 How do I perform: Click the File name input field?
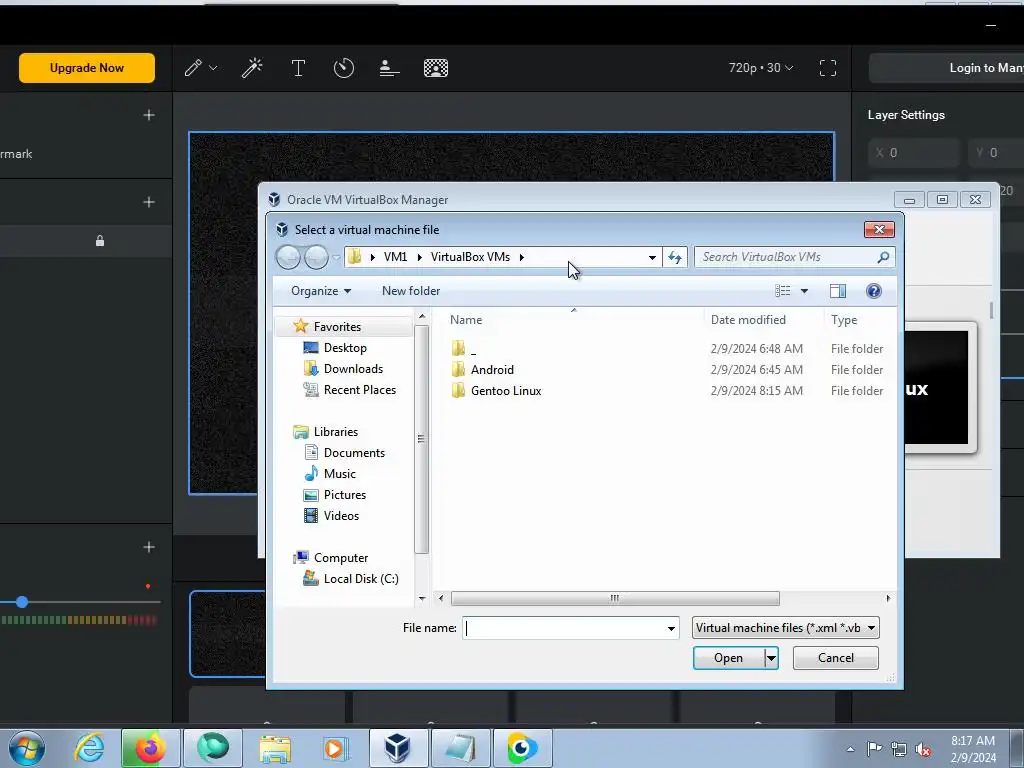(x=564, y=628)
